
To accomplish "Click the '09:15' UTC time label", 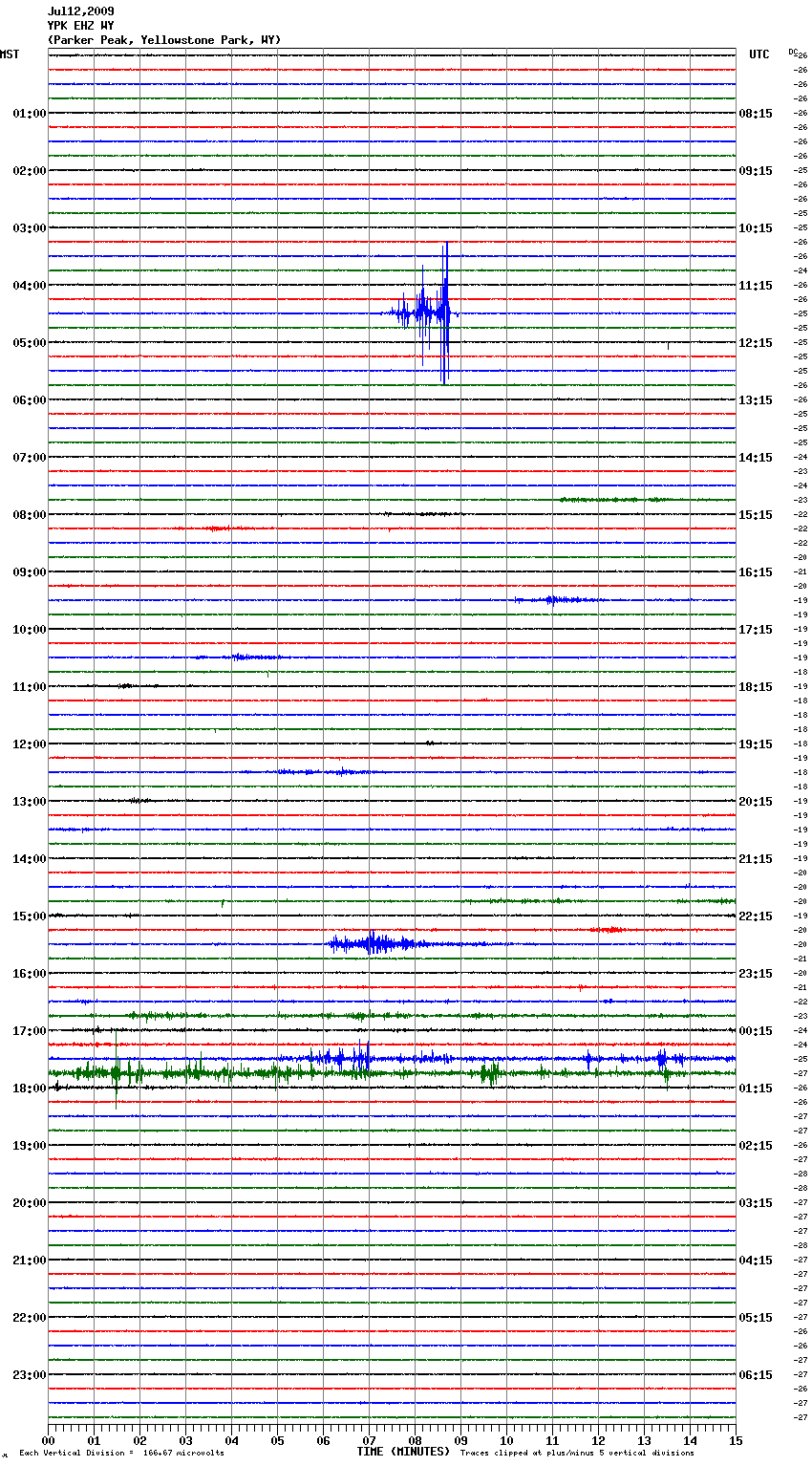I will [756, 171].
